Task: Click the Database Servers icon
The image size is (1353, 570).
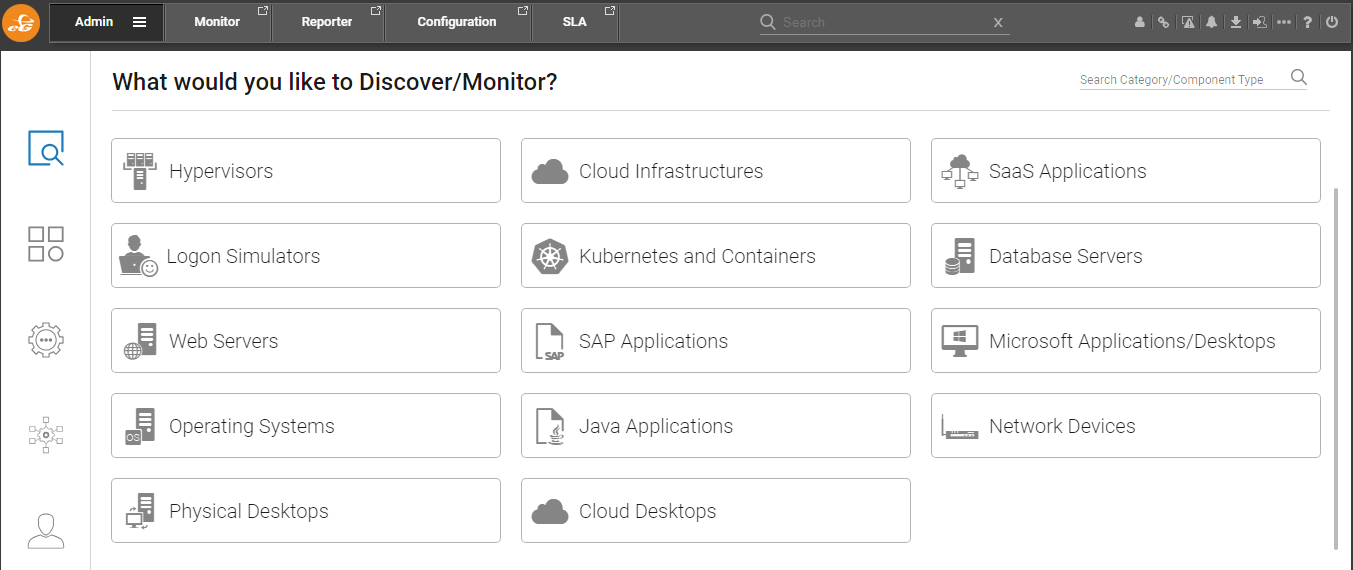Action: pyautogui.click(x=960, y=256)
